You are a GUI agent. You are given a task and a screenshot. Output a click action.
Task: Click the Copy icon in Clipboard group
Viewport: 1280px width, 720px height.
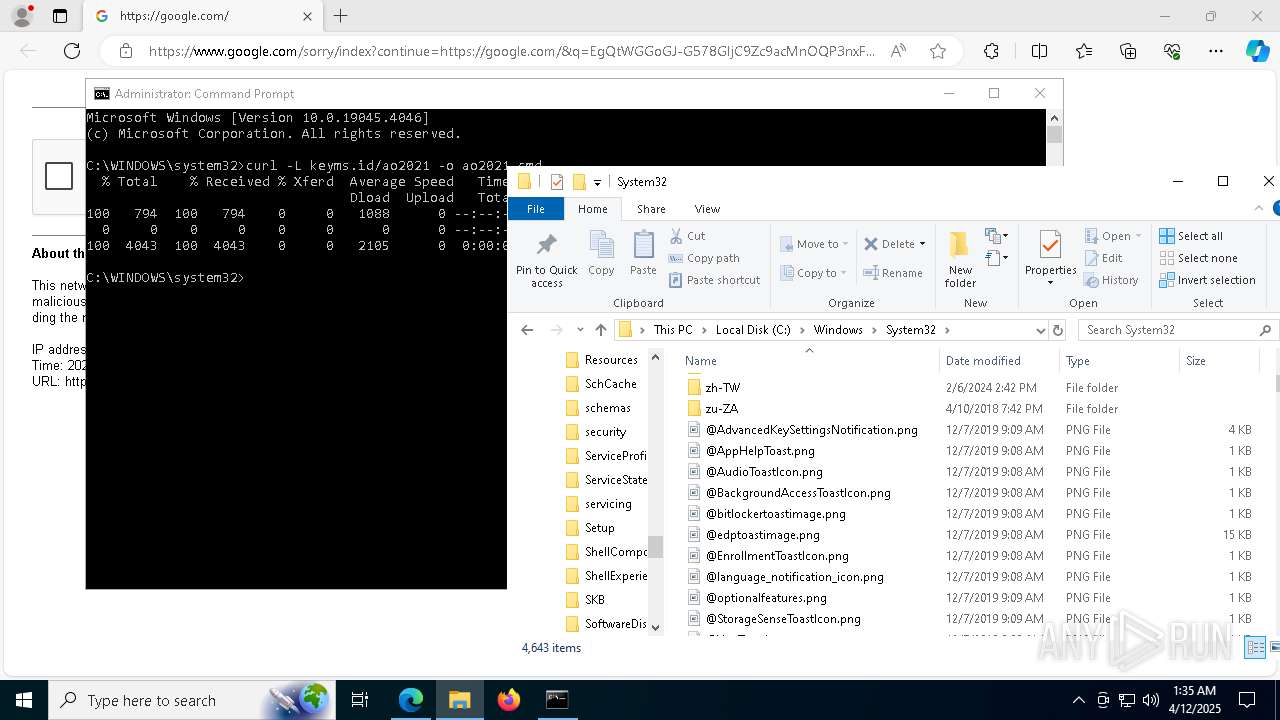601,253
